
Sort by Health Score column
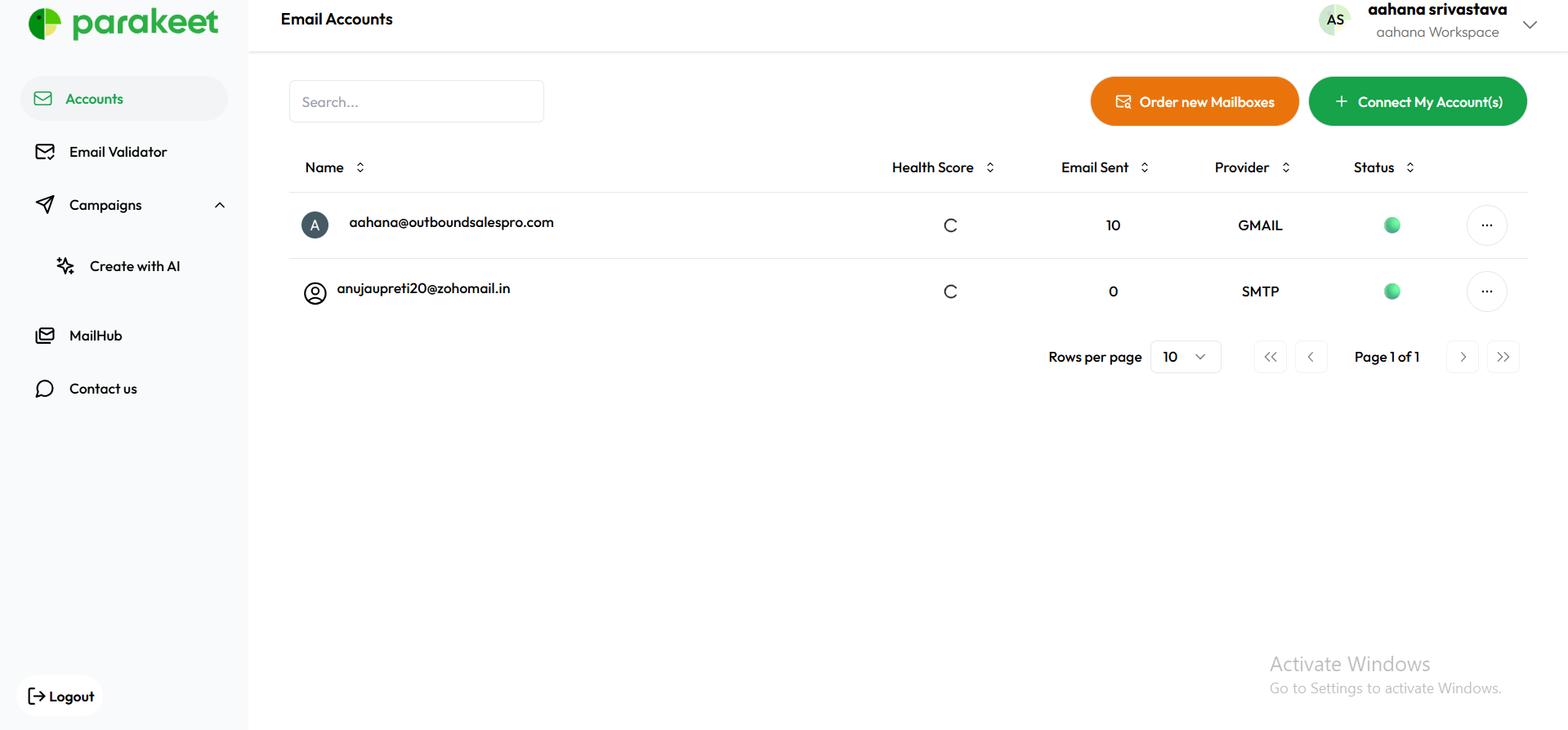990,167
